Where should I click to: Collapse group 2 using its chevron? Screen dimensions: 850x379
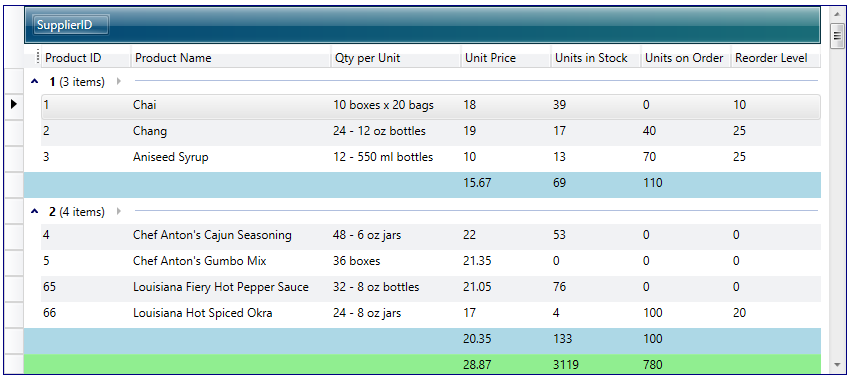tap(35, 211)
